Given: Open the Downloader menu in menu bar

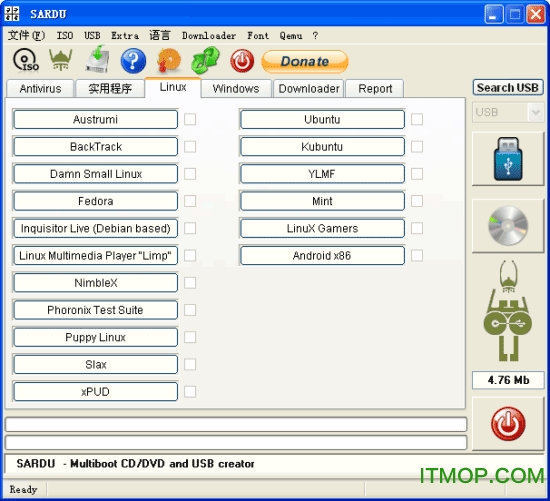Looking at the screenshot, I should click(x=209, y=35).
